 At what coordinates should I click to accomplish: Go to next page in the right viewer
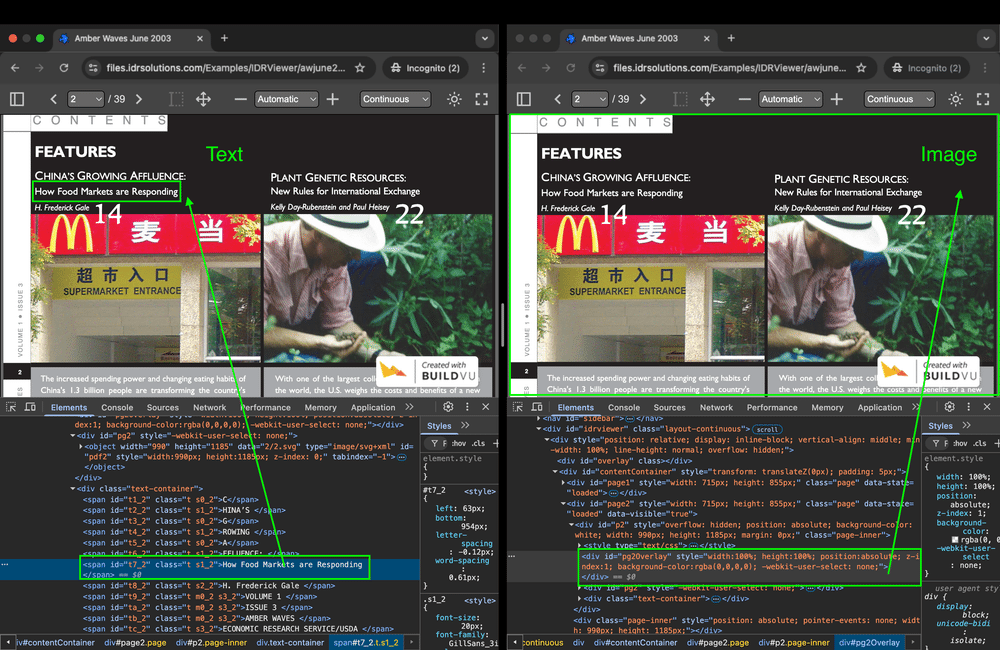[x=643, y=99]
